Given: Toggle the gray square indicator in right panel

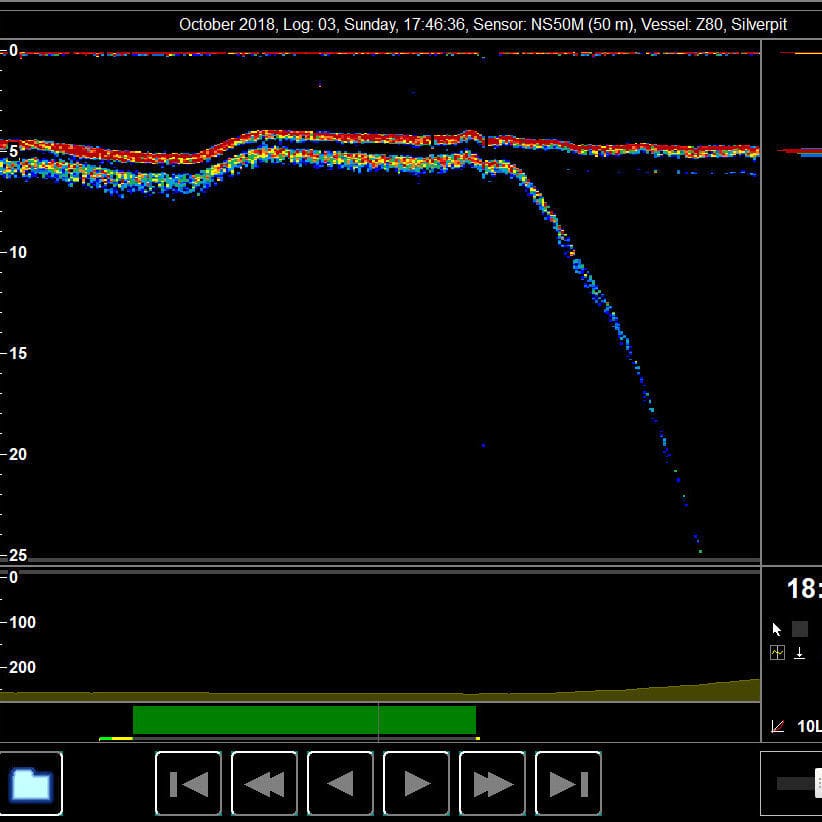Looking at the screenshot, I should click(x=799, y=628).
